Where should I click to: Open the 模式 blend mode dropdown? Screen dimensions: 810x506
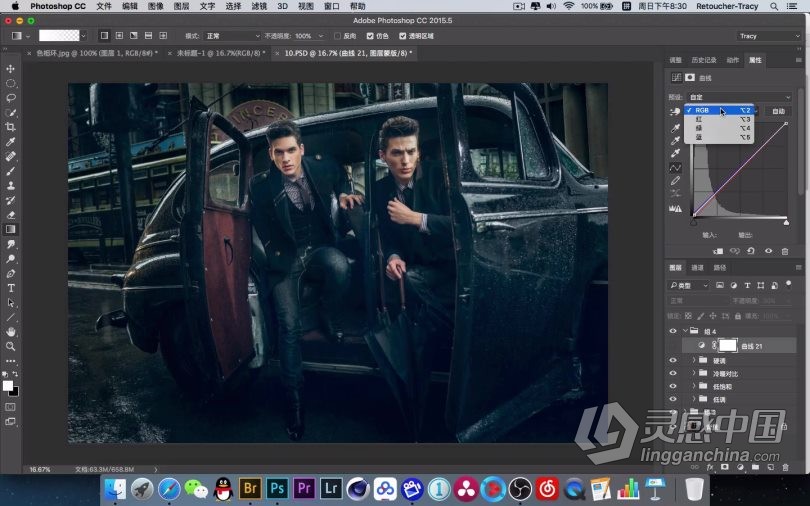pos(232,36)
